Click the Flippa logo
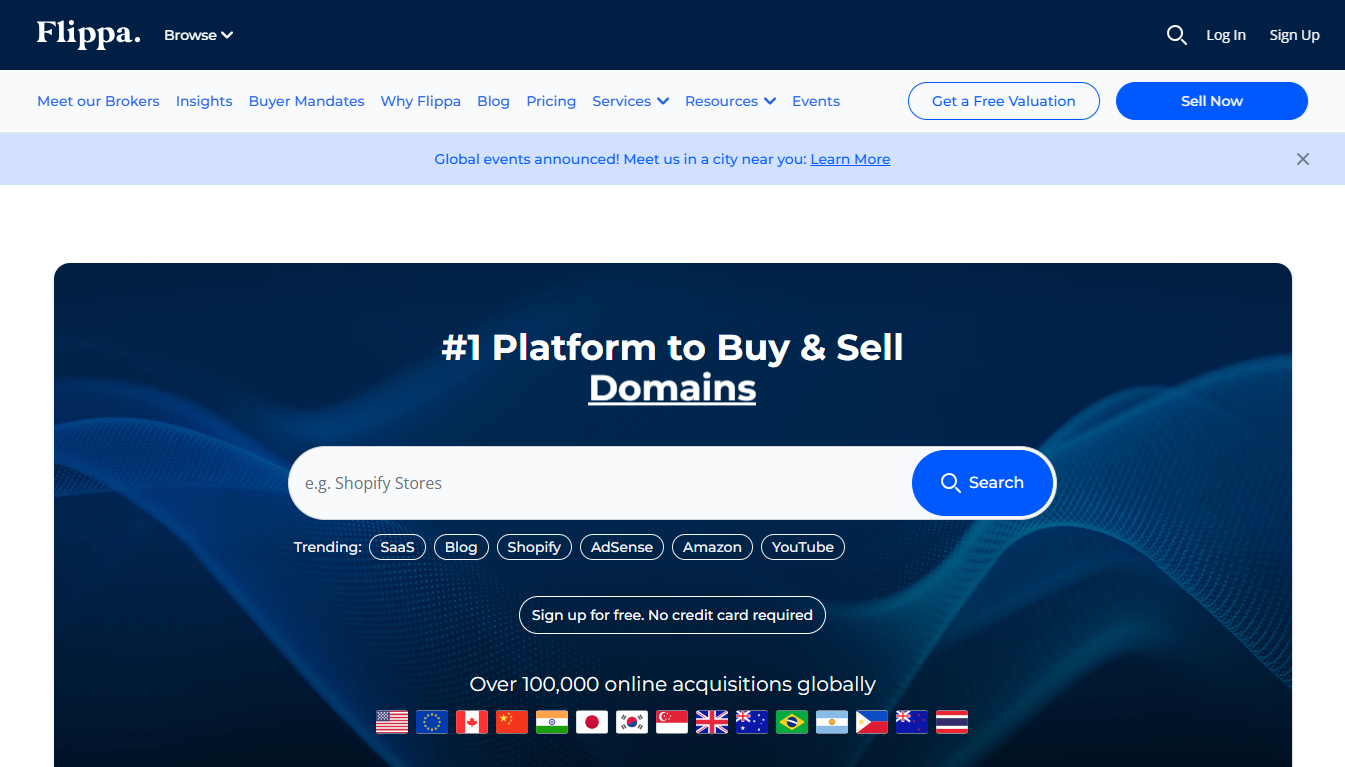 pos(88,34)
